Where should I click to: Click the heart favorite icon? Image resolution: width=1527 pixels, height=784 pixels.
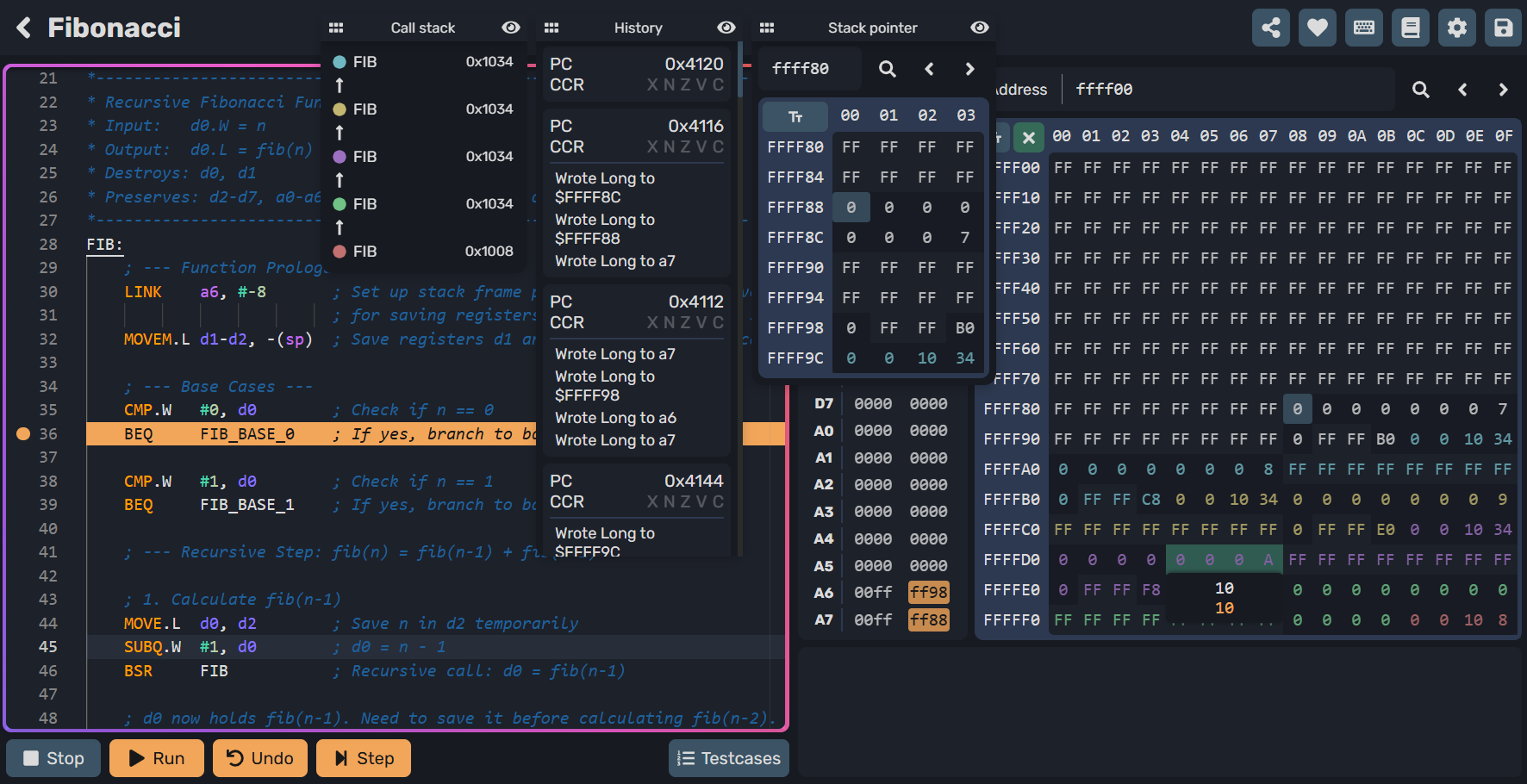click(1318, 28)
